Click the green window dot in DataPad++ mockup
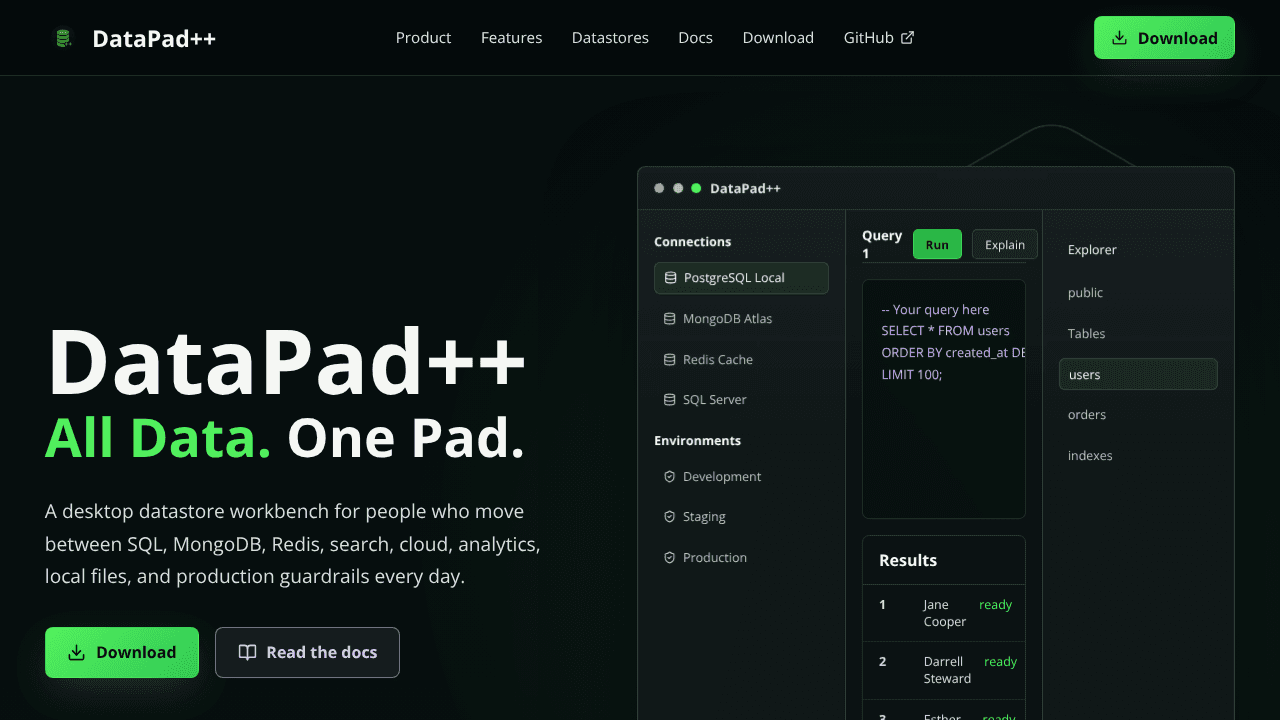 coord(696,188)
